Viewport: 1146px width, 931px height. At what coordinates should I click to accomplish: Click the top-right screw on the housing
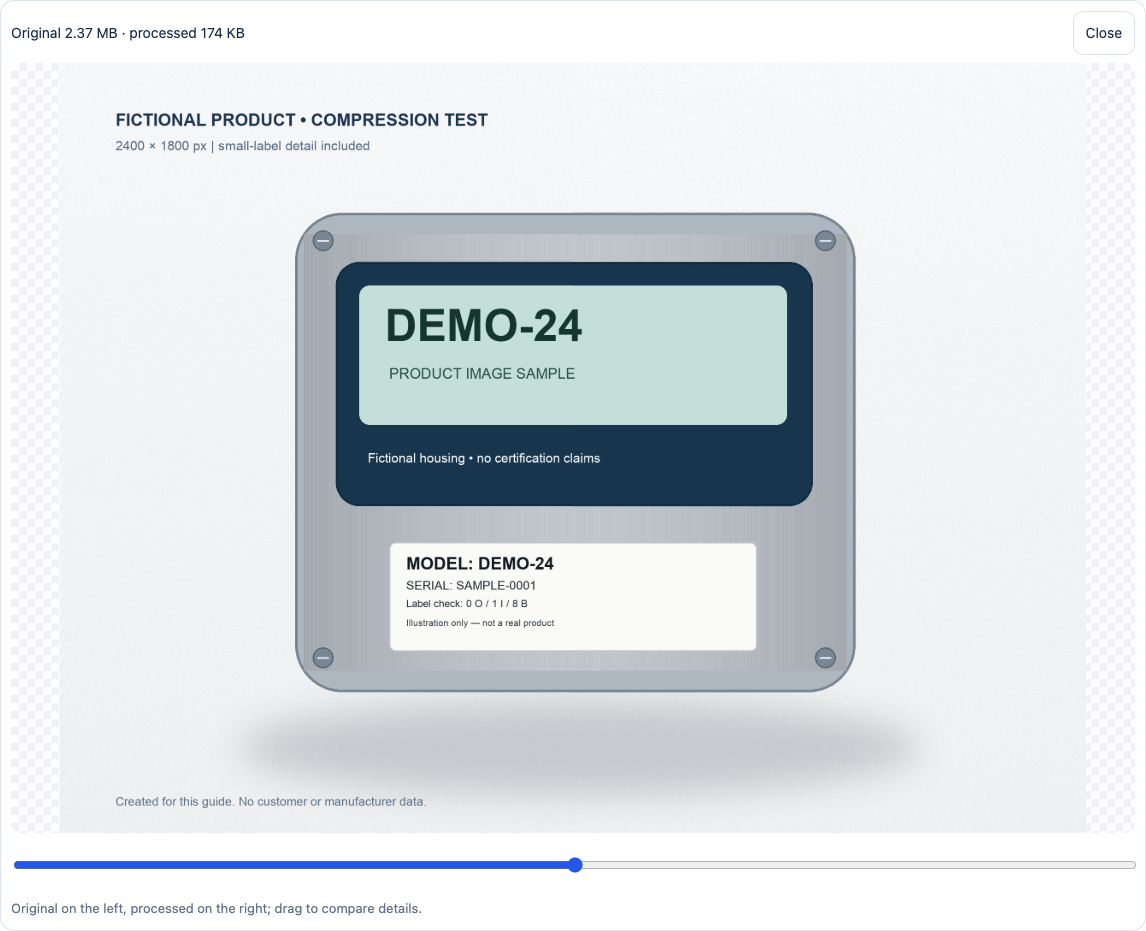[x=825, y=240]
